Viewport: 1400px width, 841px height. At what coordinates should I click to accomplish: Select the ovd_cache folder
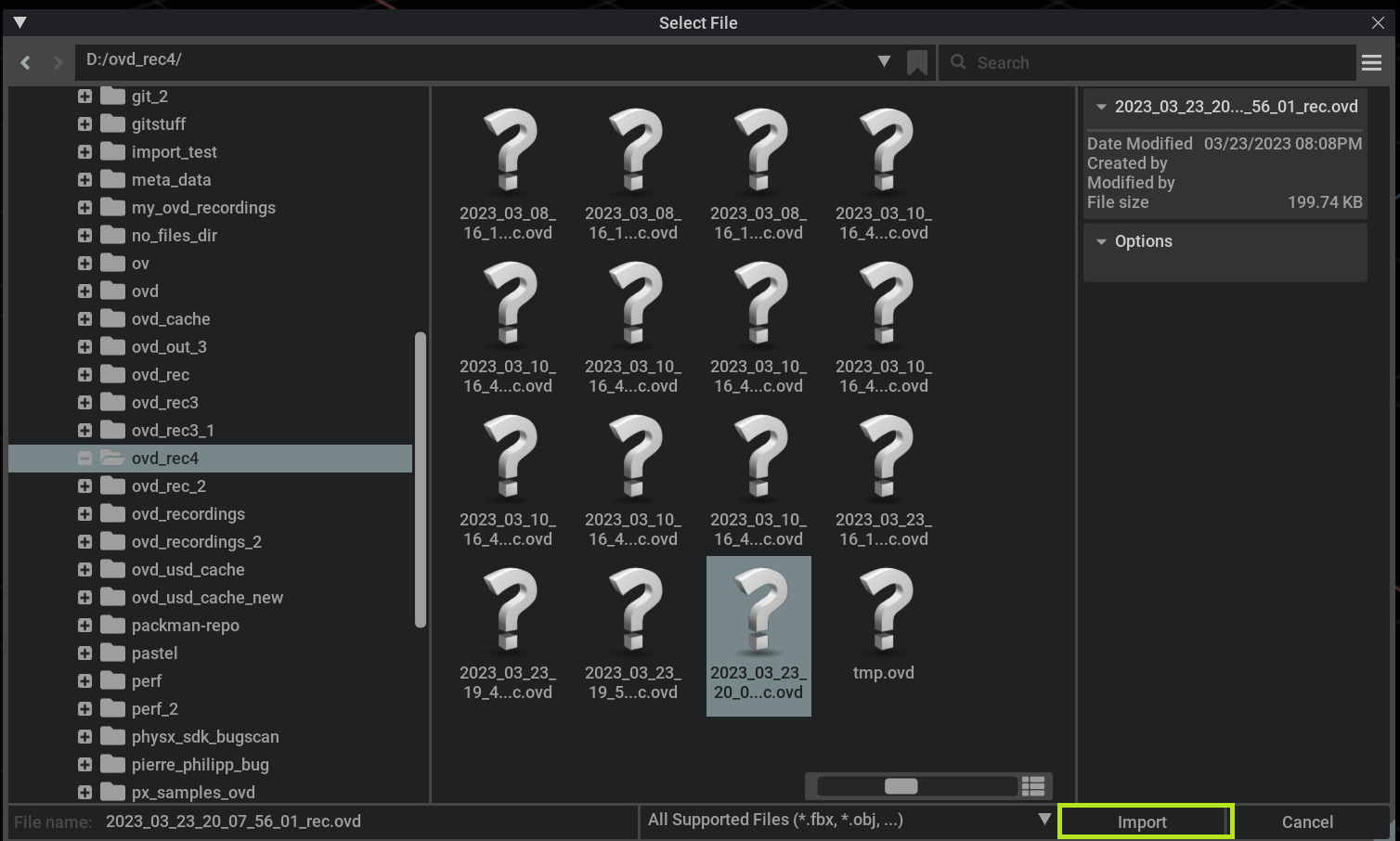pyautogui.click(x=171, y=319)
